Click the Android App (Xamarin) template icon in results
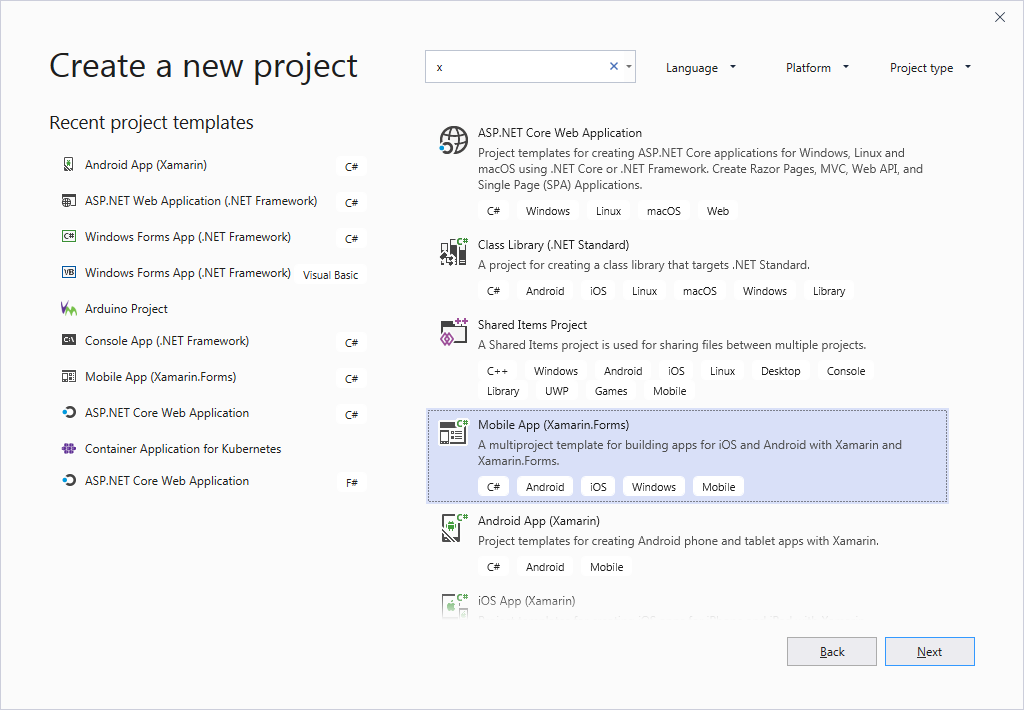 454,528
